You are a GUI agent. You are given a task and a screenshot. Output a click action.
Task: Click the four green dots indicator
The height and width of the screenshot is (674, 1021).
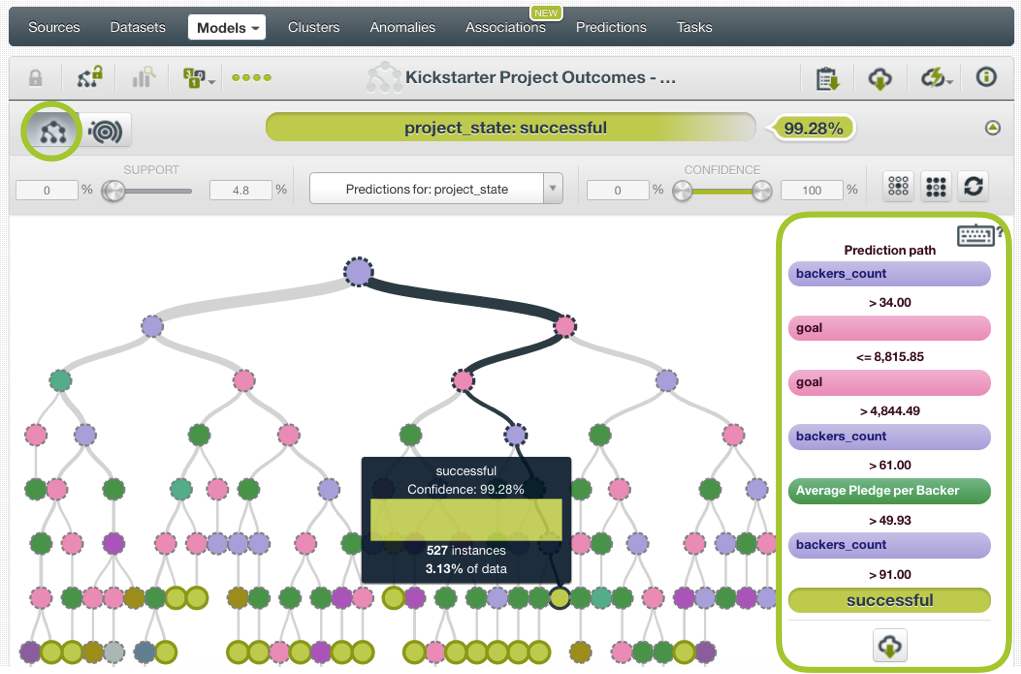[x=251, y=77]
